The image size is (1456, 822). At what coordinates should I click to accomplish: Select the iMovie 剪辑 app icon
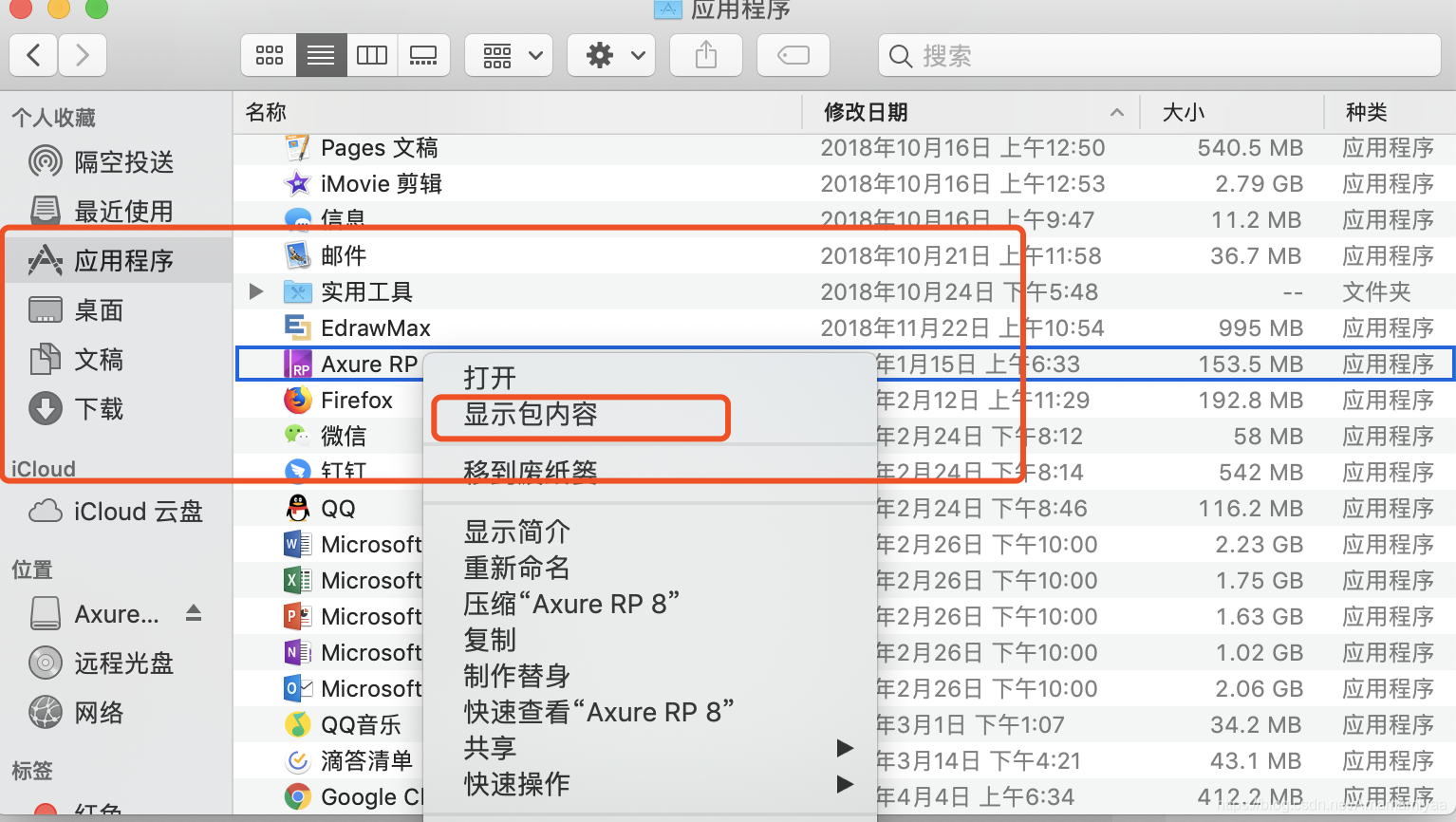click(x=298, y=183)
